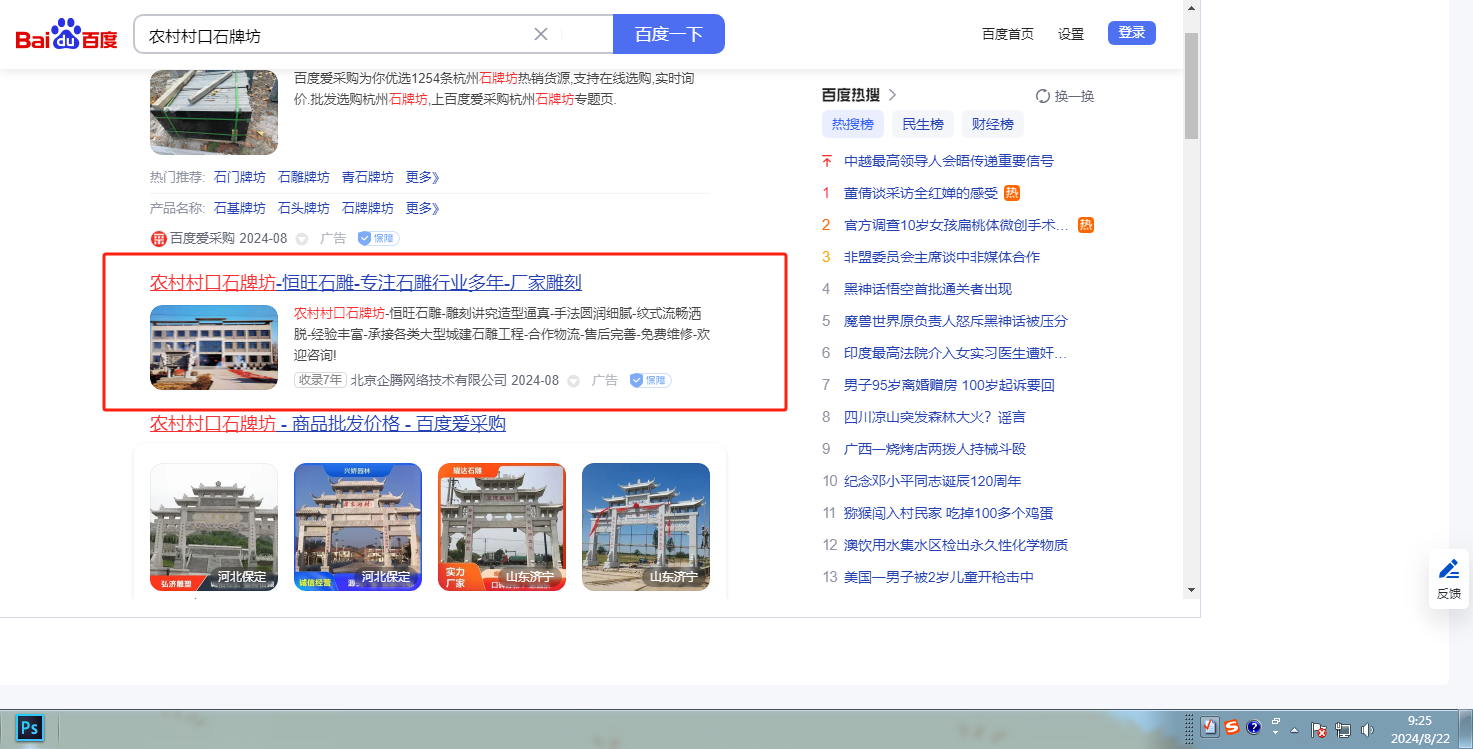The width and height of the screenshot is (1473, 749).
Task: Open Photoshop from the taskbar
Action: click(x=30, y=728)
